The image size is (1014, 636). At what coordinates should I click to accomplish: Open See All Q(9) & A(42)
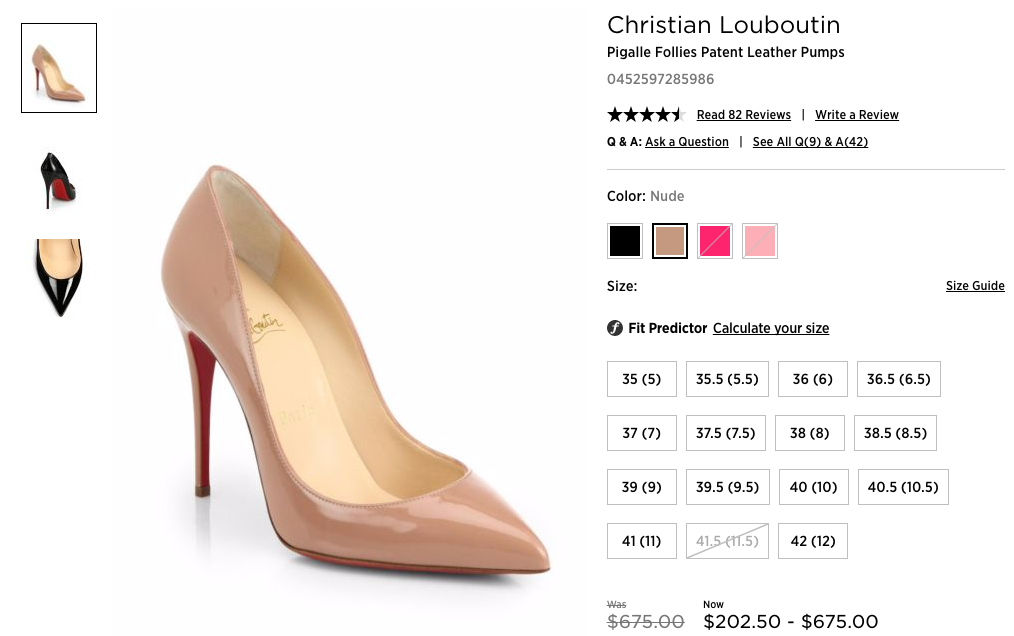point(810,142)
